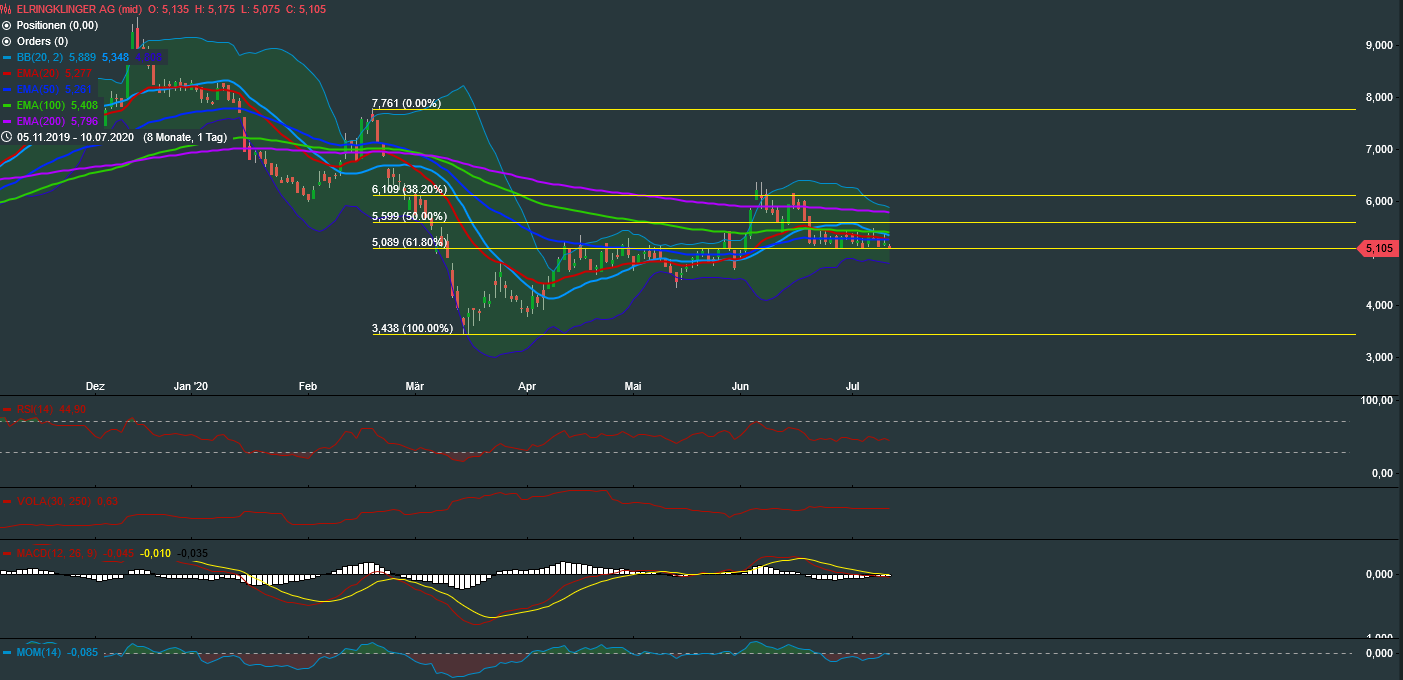The height and width of the screenshot is (680, 1403).
Task: Click the EMA(200) purple color dash
Action: [x=7, y=121]
